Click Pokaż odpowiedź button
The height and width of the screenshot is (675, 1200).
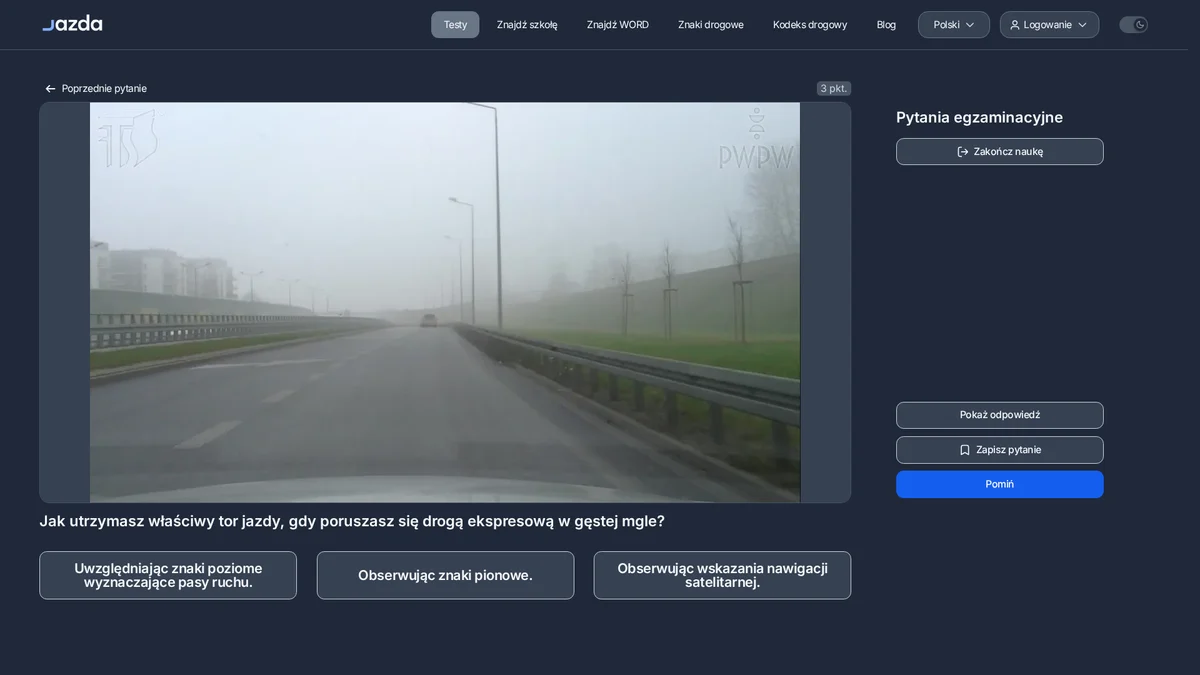pos(1000,415)
